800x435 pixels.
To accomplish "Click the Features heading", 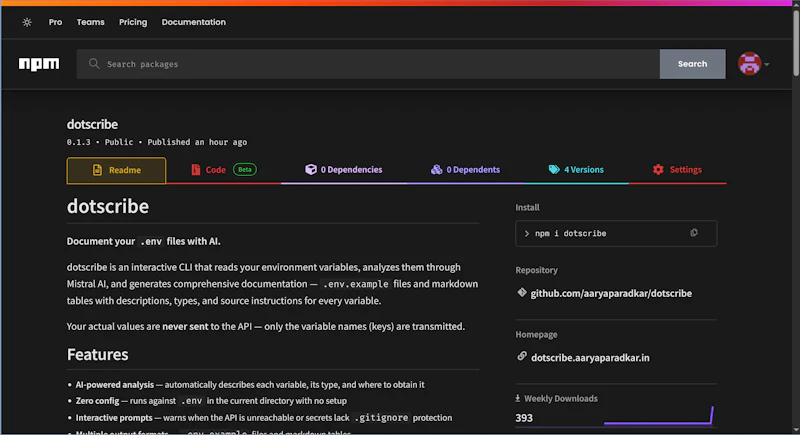I will 97,354.
